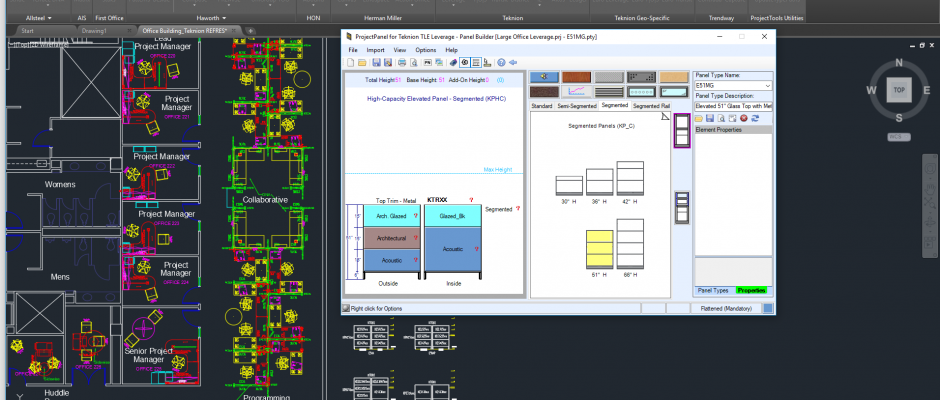This screenshot has height=400, width=940.
Task: Click the triangle icon at tab area corner
Action: (x=665, y=116)
